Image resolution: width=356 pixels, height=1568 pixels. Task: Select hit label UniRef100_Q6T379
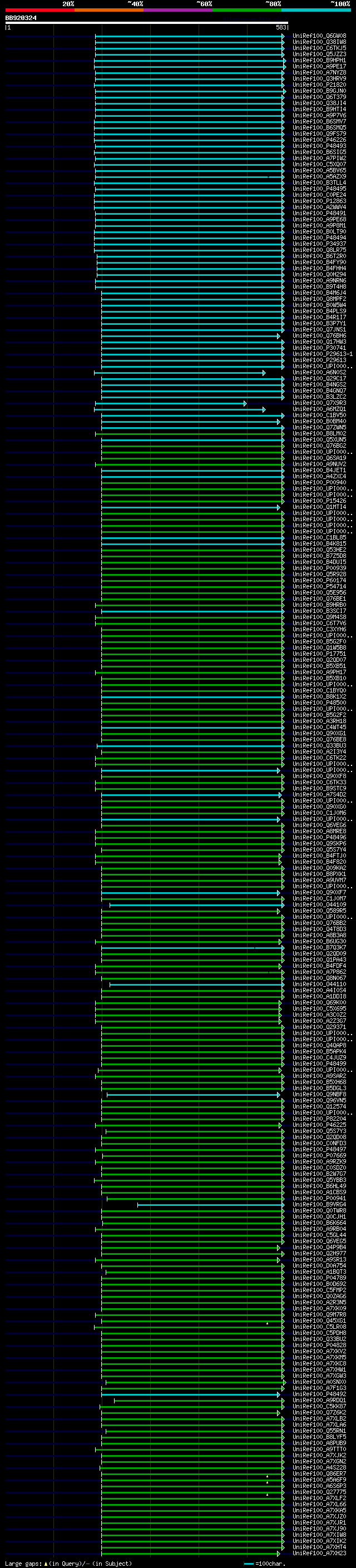(x=319, y=97)
